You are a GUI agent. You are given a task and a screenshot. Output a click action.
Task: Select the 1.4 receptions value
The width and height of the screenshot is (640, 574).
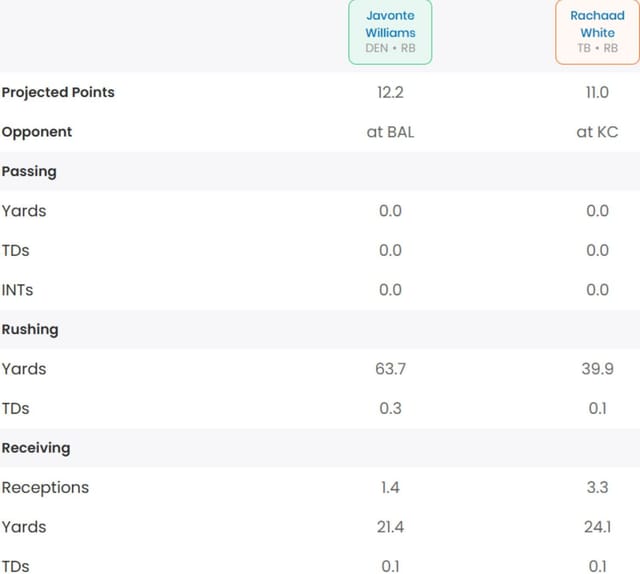(390, 487)
